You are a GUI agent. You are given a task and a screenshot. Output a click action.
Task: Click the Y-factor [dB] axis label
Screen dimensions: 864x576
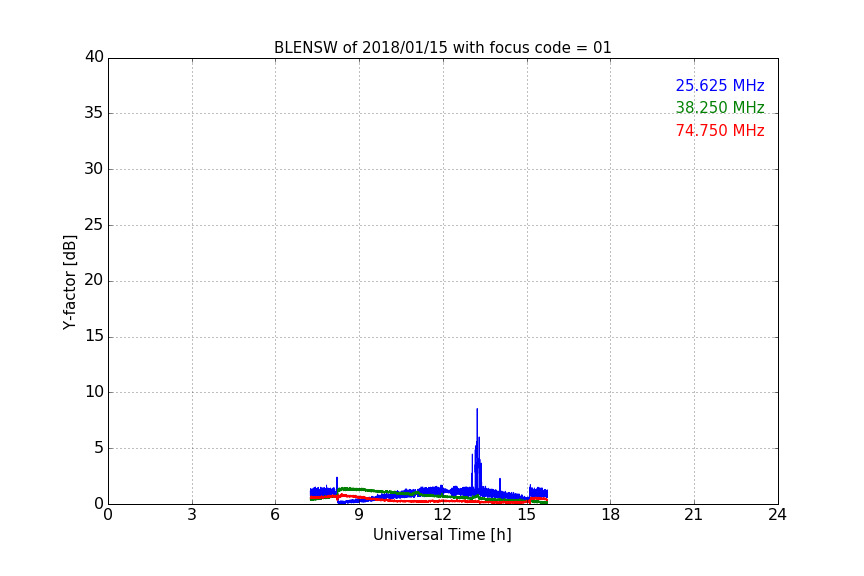point(69,282)
